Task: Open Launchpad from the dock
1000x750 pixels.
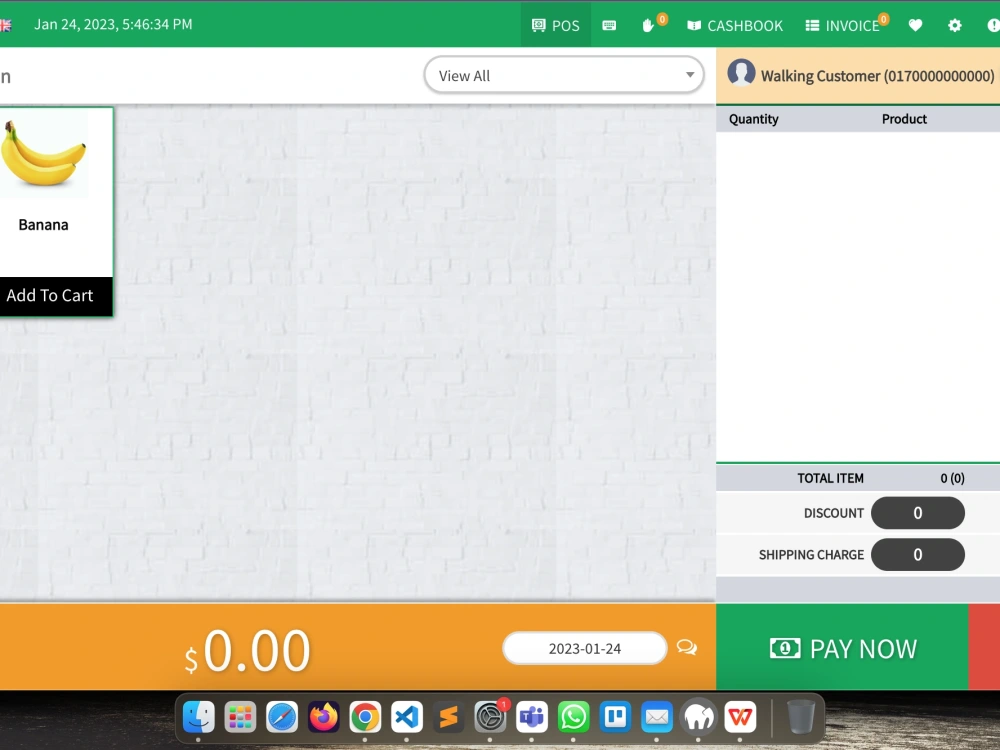Action: coord(240,717)
